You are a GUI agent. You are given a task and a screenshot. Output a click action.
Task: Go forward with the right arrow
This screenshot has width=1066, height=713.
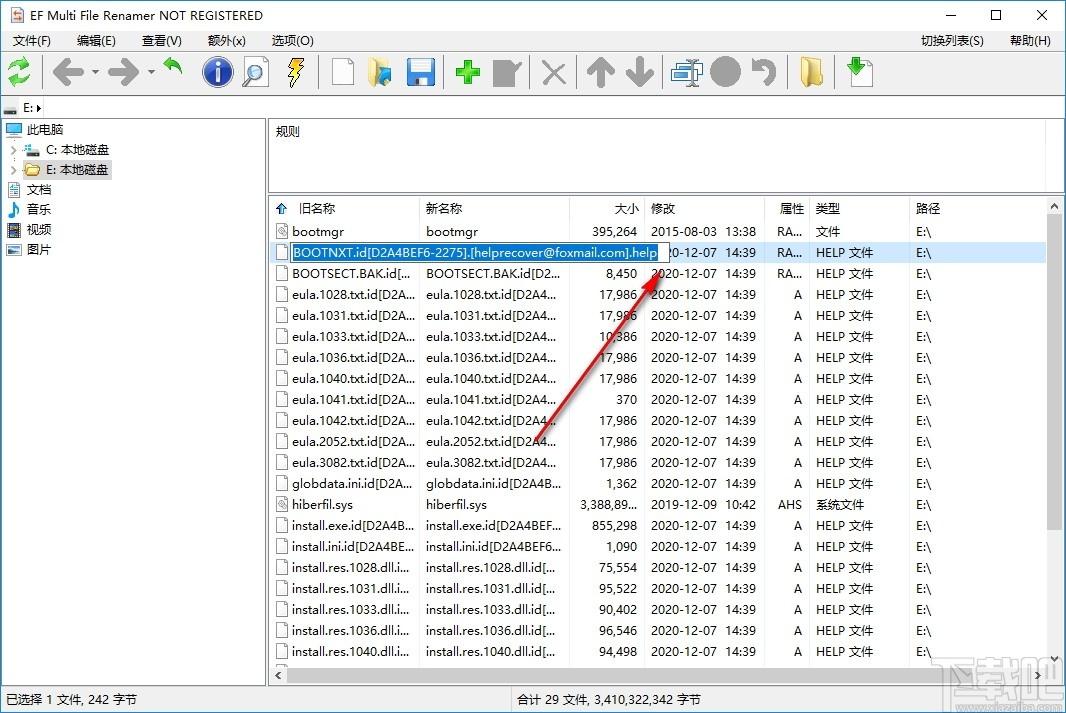coord(123,72)
